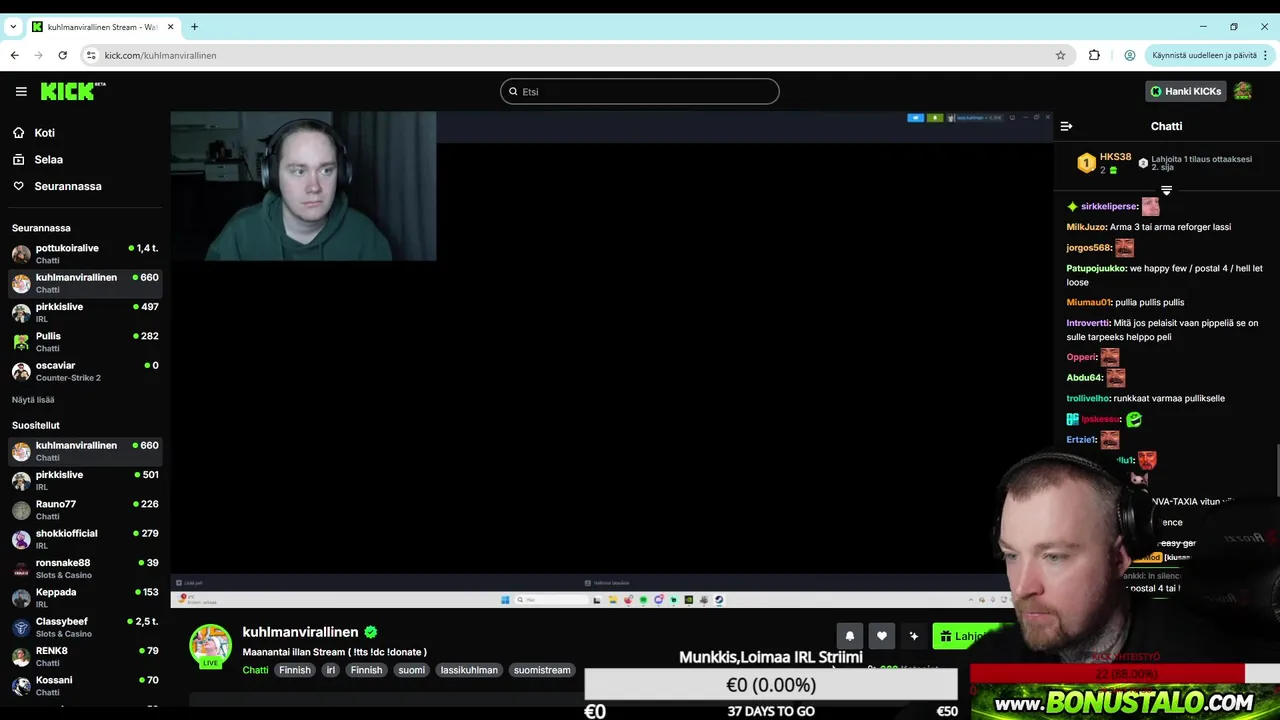Open the browser profile icon
Screen dimensions: 1280x720
[x=1129, y=55]
